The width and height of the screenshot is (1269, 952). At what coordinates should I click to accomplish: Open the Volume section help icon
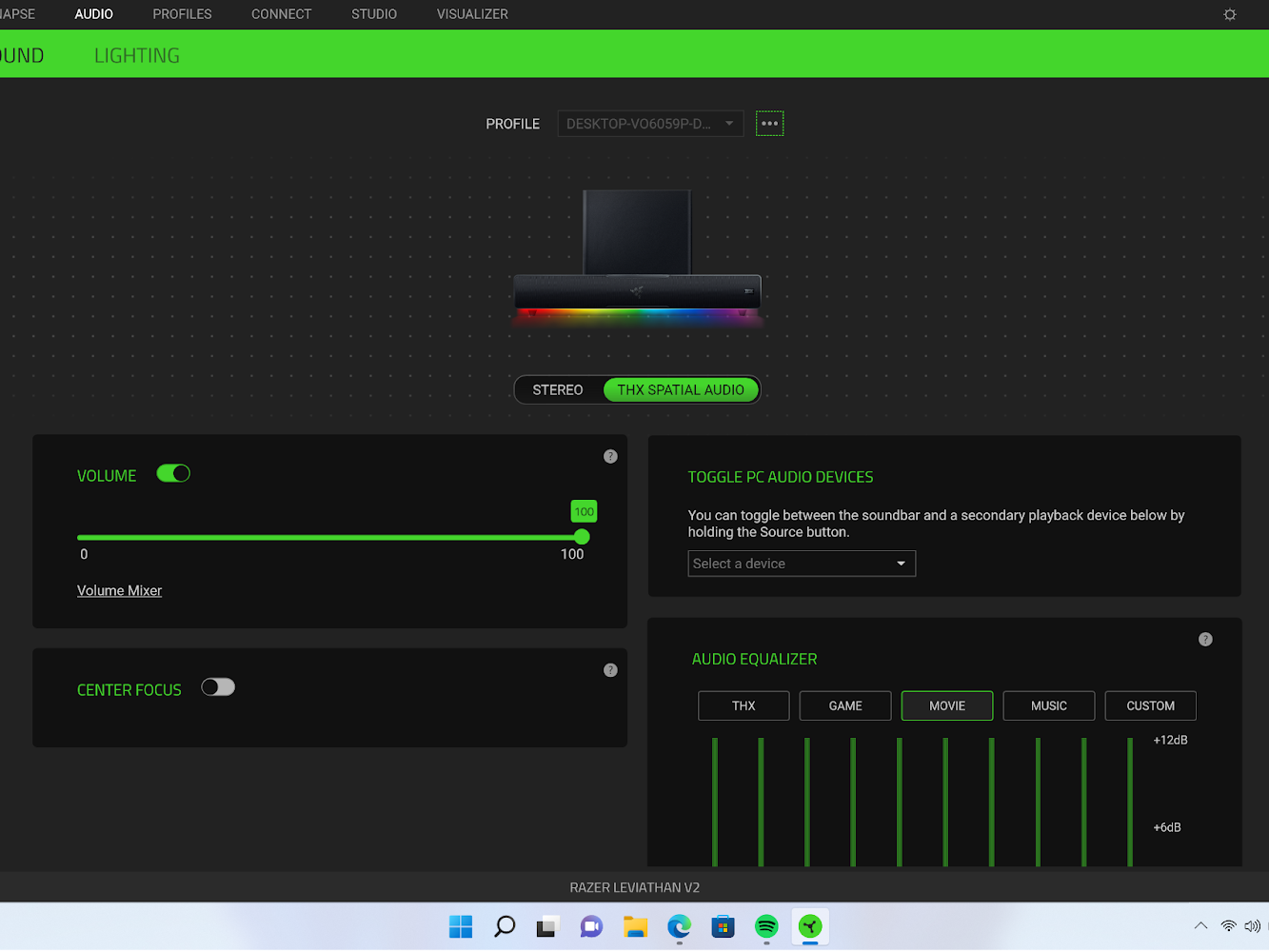[610, 457]
